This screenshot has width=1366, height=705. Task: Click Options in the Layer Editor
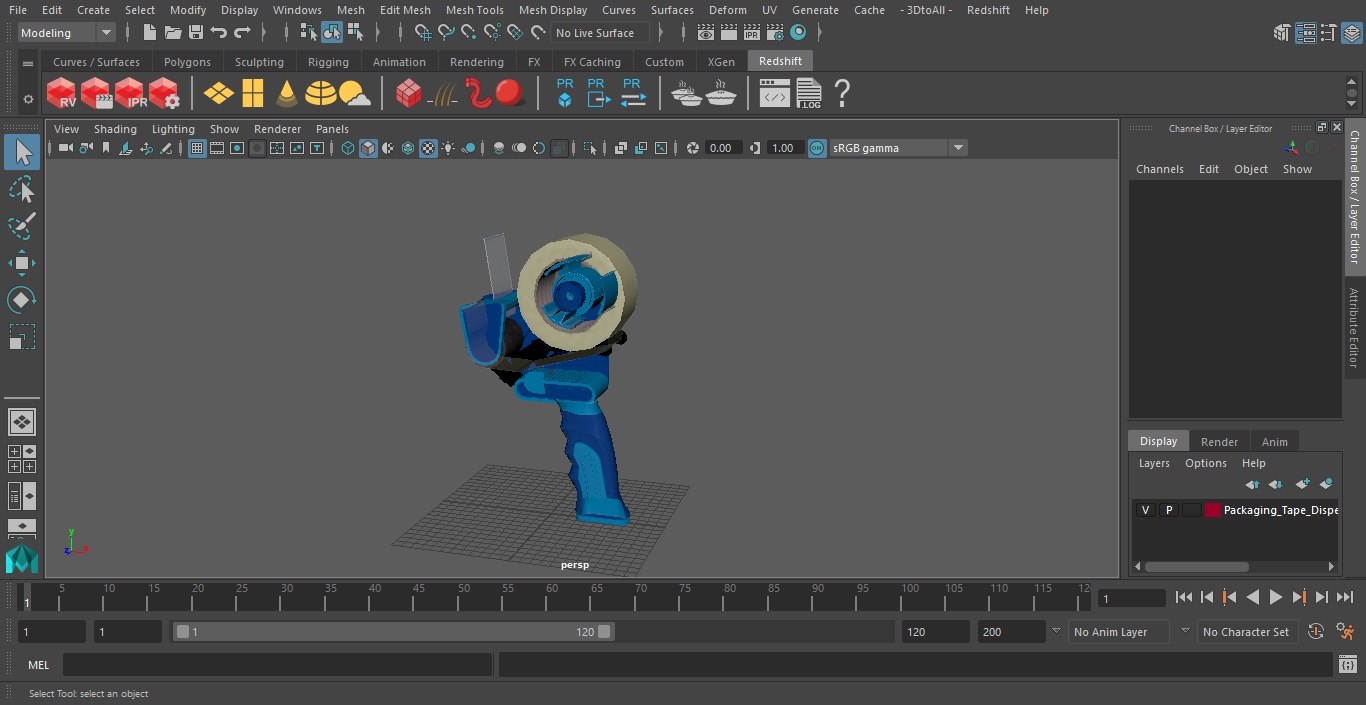click(x=1205, y=463)
